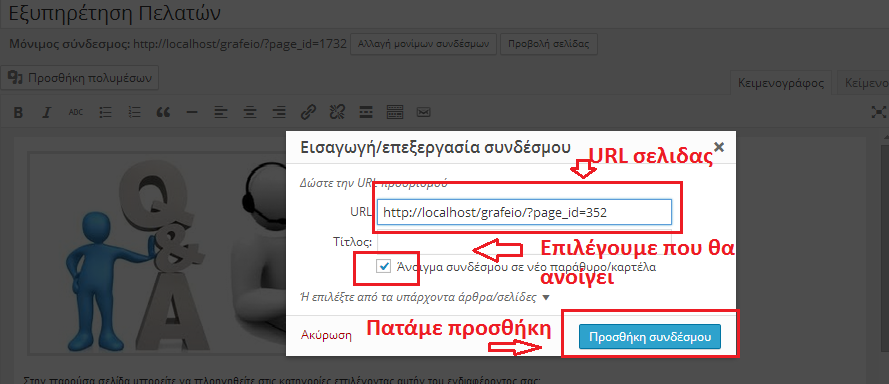Select the Τίτλος input field
The image size is (889, 384).
524,242
